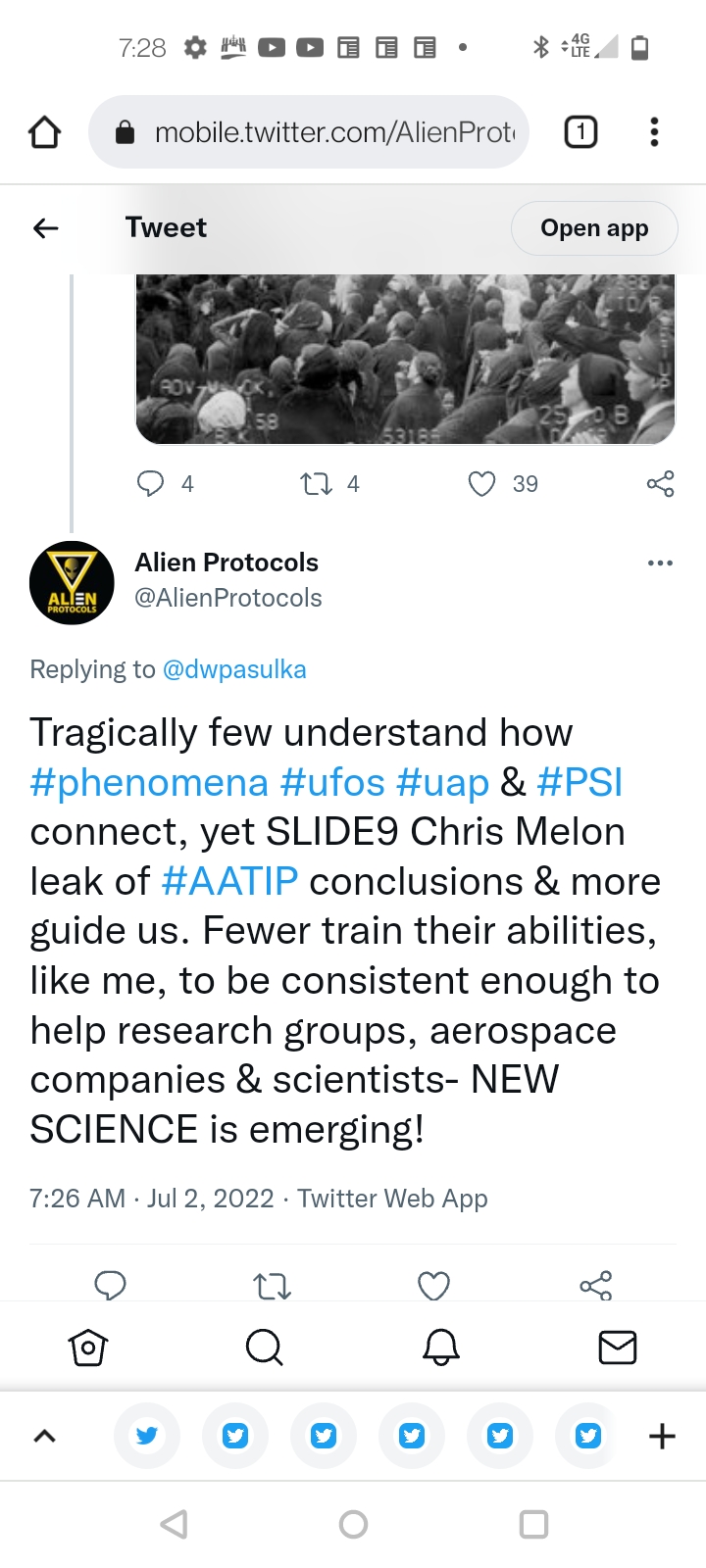706x1568 pixels.
Task: Tap the browser home icon
Action: tap(45, 132)
